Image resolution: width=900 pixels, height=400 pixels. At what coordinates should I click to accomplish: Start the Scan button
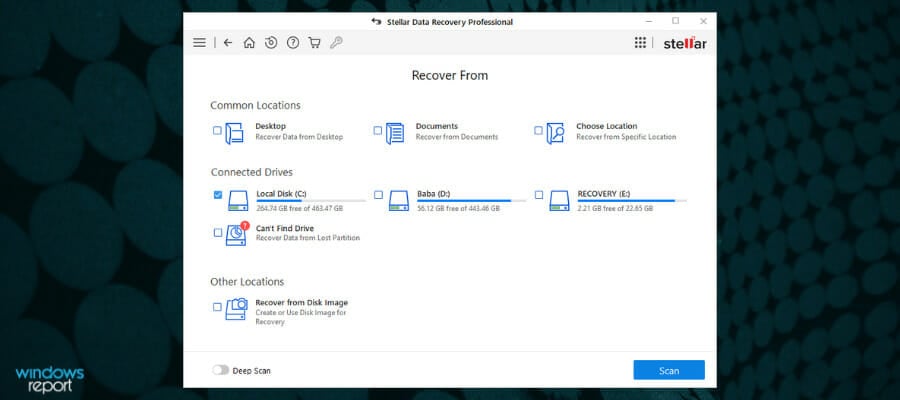point(669,370)
